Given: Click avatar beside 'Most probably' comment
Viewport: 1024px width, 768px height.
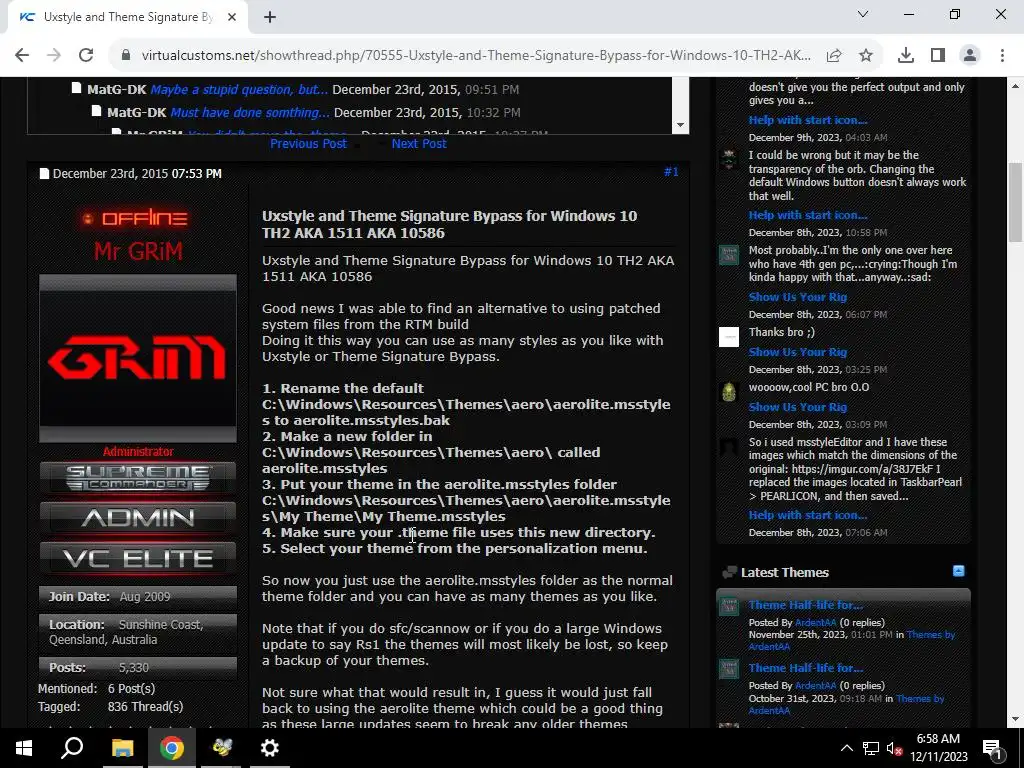Looking at the screenshot, I should pyautogui.click(x=729, y=255).
